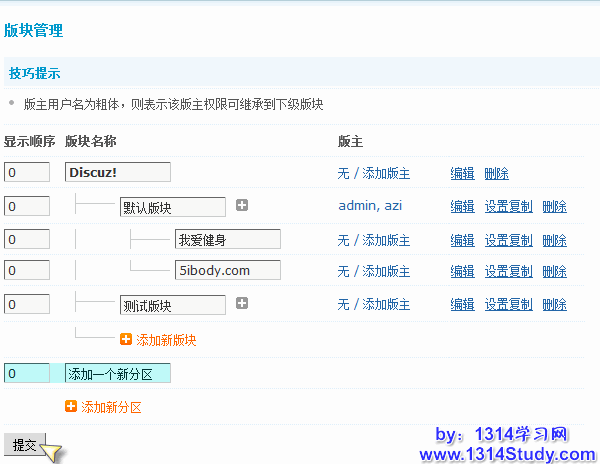Click the orange plus icon for 添加新分区
Viewport: 600px width, 464px height.
pos(71,407)
